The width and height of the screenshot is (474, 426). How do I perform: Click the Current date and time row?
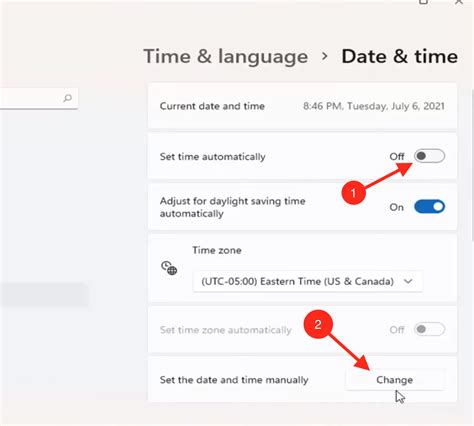coord(302,106)
